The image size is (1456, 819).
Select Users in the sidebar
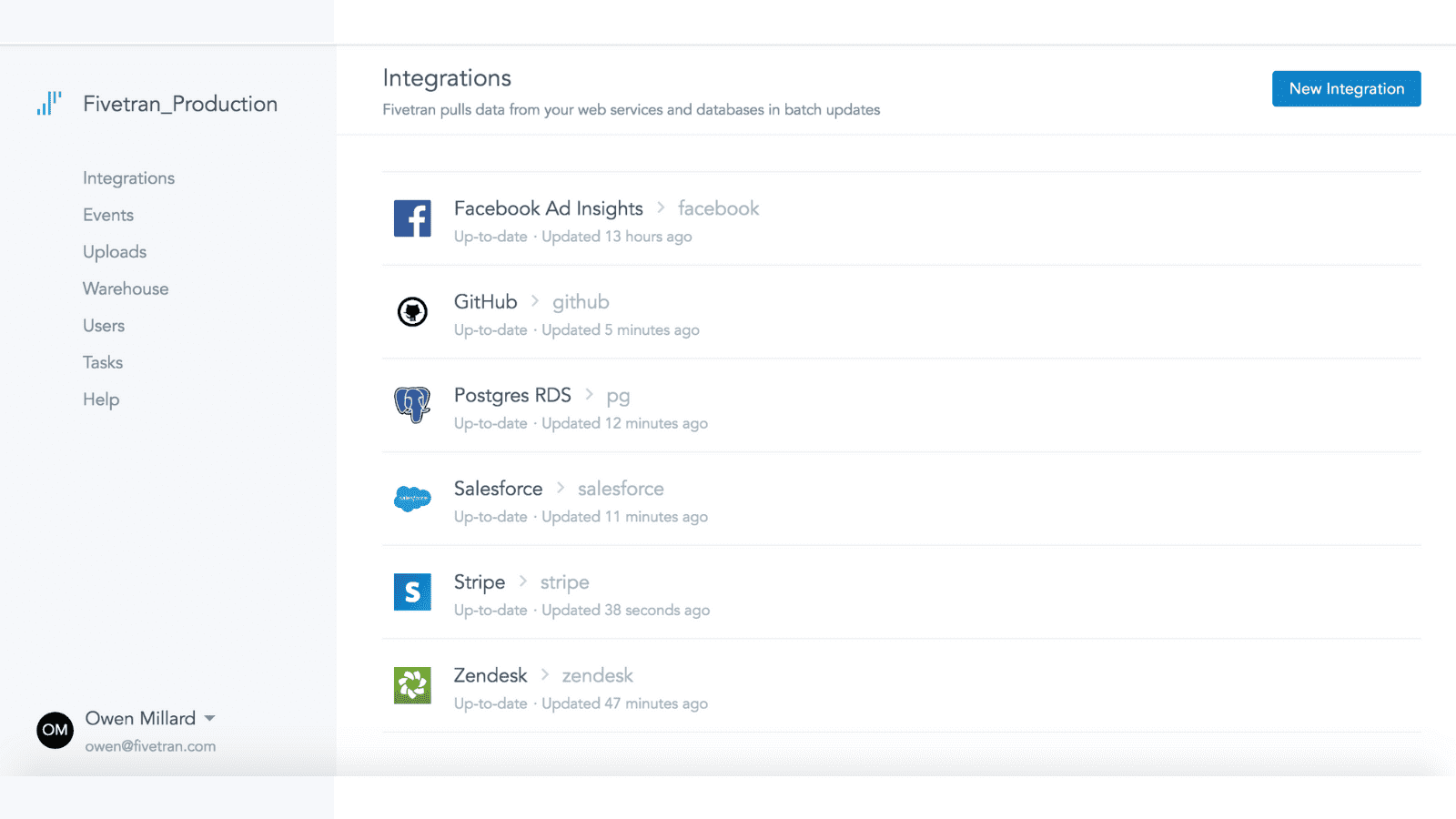point(104,326)
